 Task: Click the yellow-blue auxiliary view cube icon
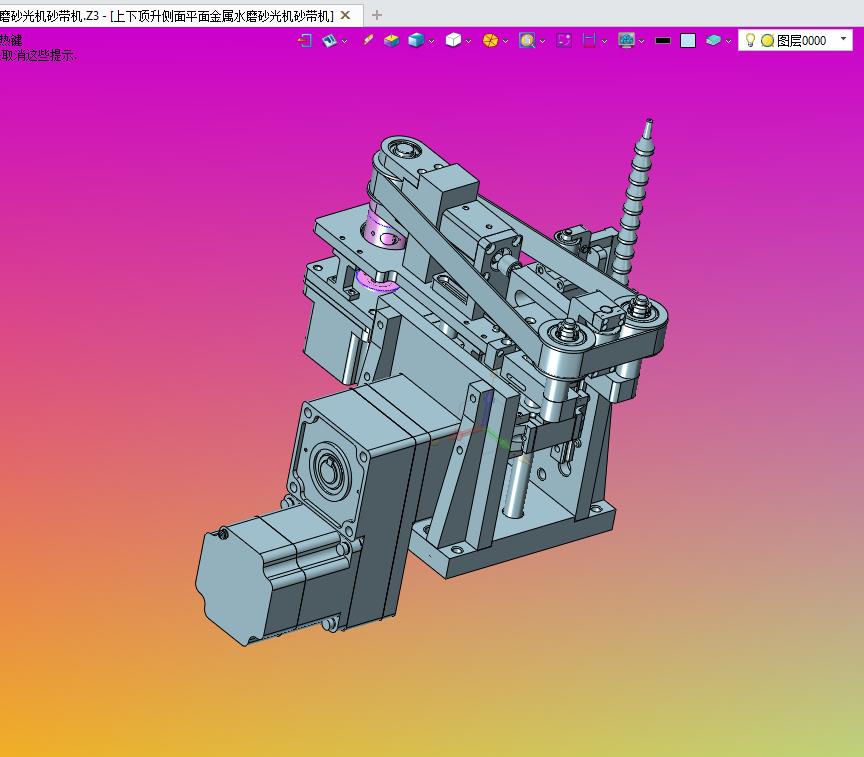pyautogui.click(x=392, y=40)
